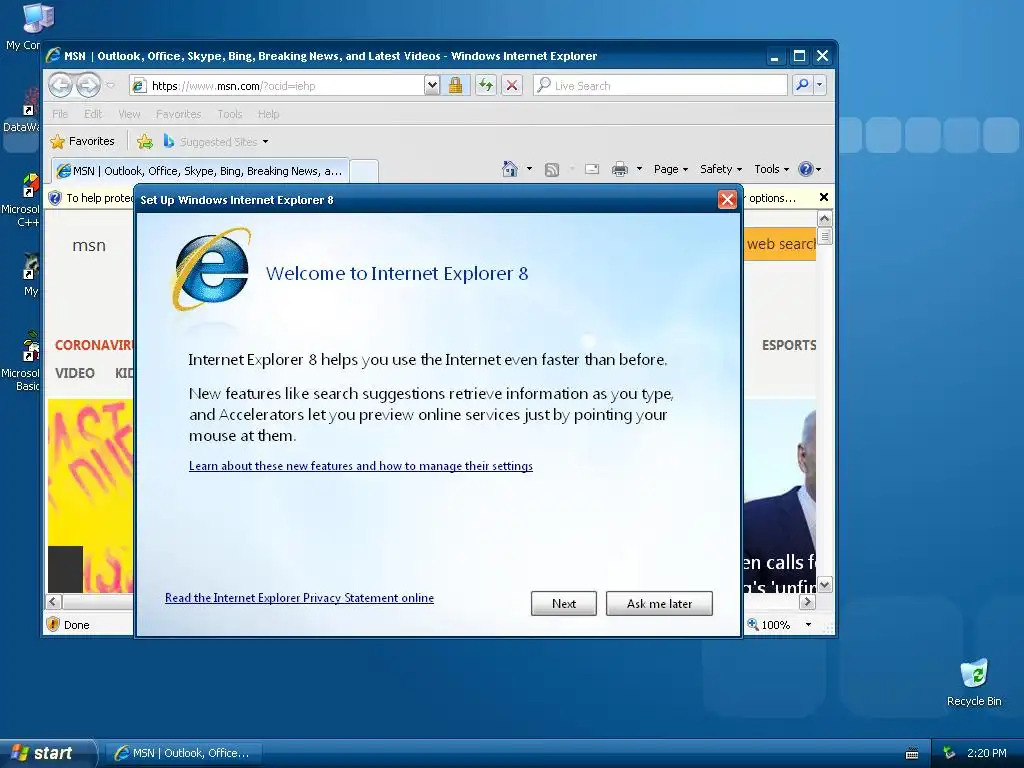Click the horizontal scrollbar left arrow
This screenshot has width=1024, height=768.
pos(54,601)
